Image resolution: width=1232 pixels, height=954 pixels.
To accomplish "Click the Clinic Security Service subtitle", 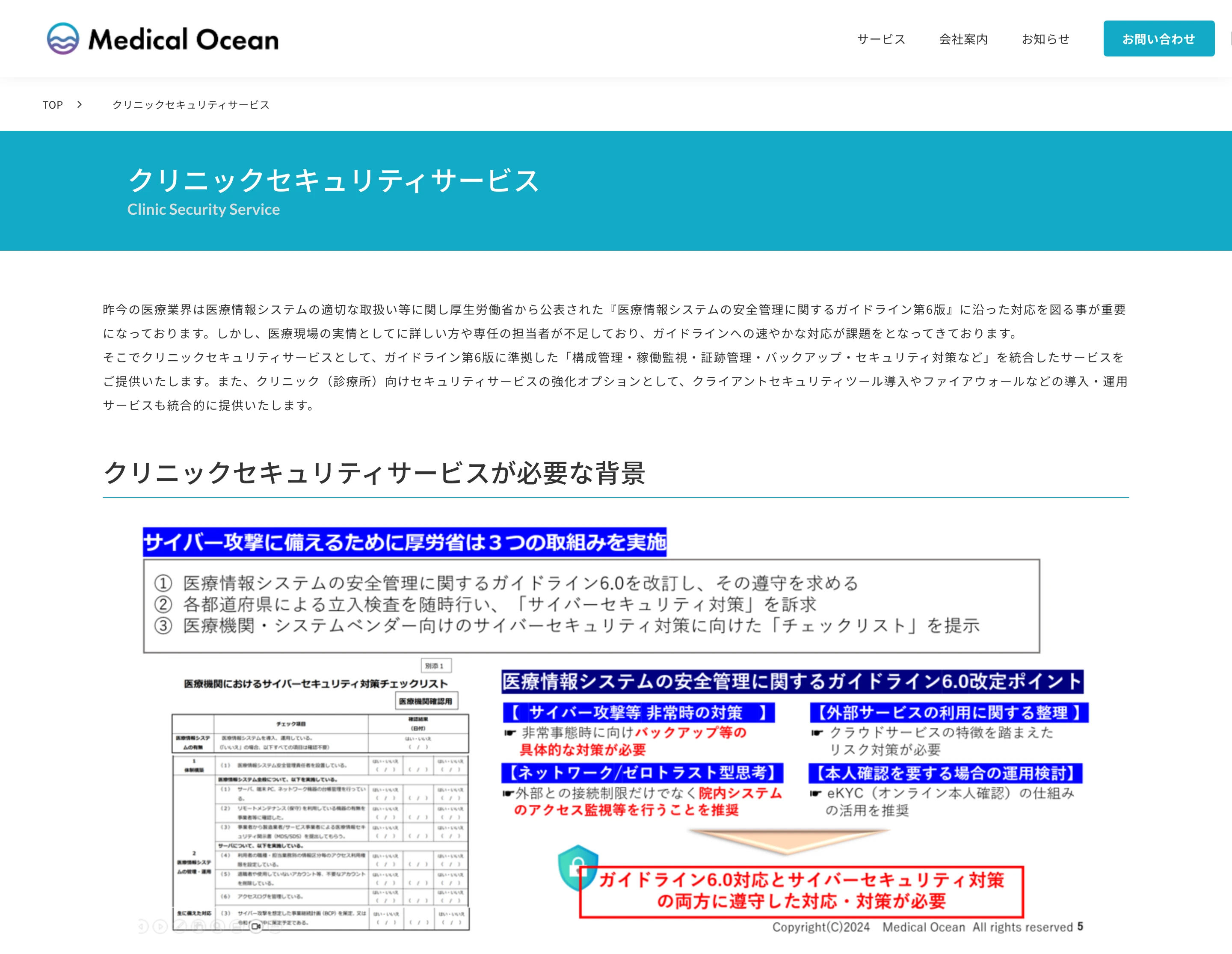I will pos(204,209).
